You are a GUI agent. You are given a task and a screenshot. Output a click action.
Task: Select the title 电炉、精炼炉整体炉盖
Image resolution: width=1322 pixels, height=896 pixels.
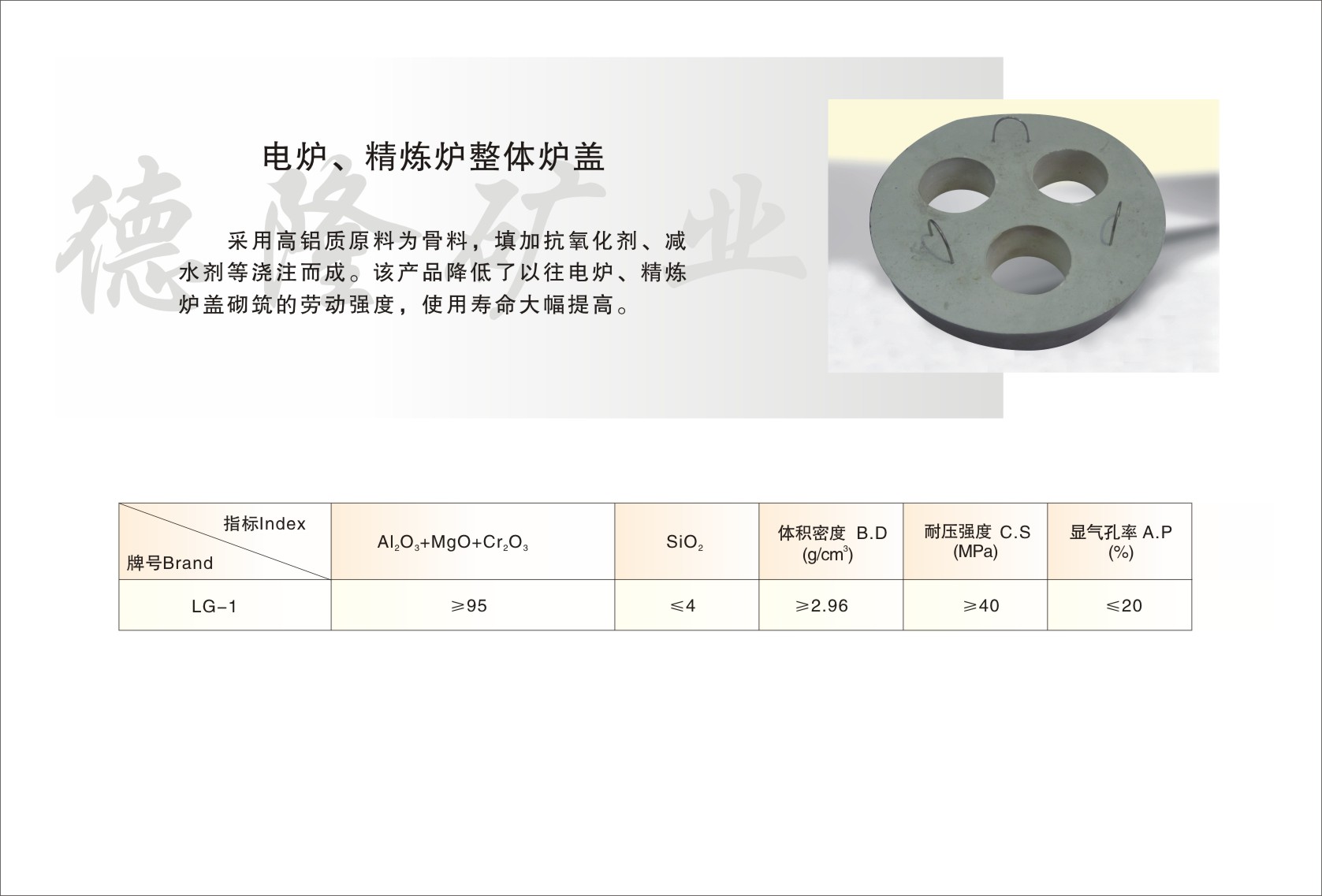click(433, 156)
